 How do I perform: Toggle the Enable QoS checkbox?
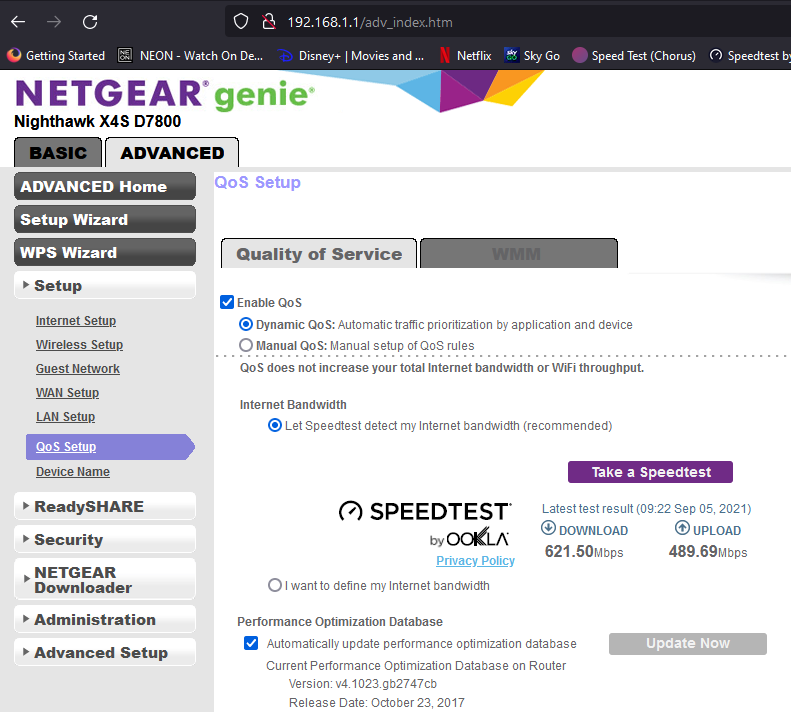(227, 302)
